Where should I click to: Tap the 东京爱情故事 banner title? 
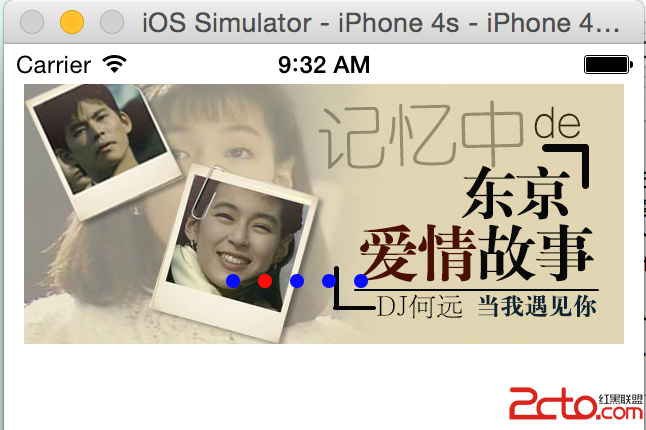tap(477, 228)
